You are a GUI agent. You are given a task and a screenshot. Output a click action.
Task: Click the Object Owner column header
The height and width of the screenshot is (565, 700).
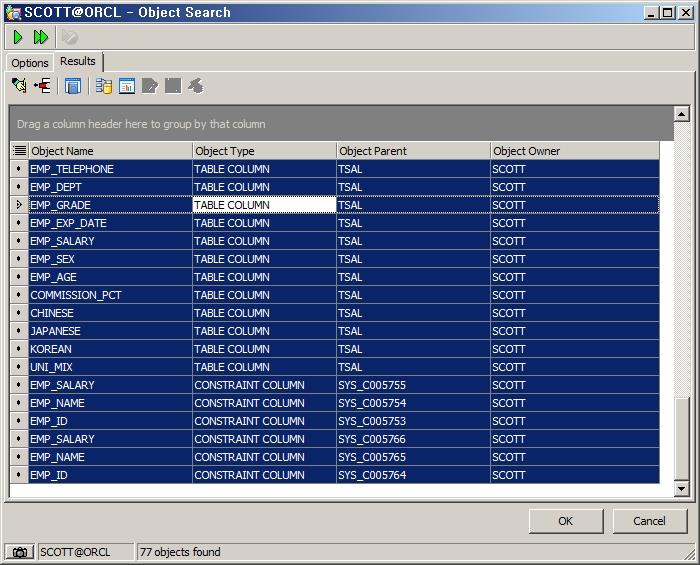tap(574, 151)
